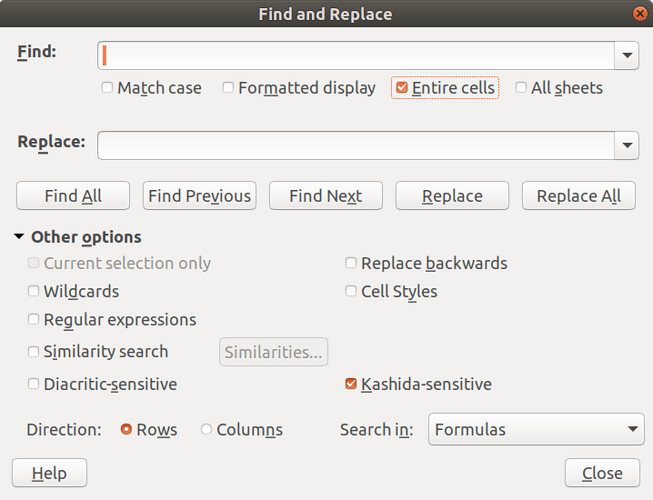The image size is (653, 500).
Task: Close the Find and Replace dialog
Action: [602, 473]
